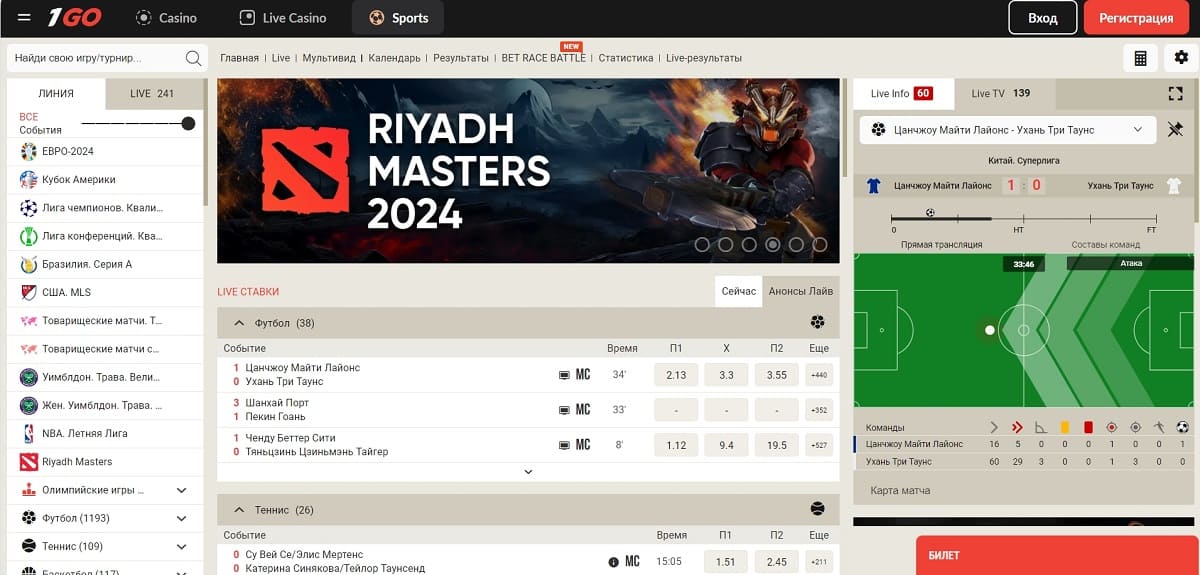Viewport: 1200px width, 575px height.
Task: Click the 2.13 odds for П1
Action: point(676,376)
